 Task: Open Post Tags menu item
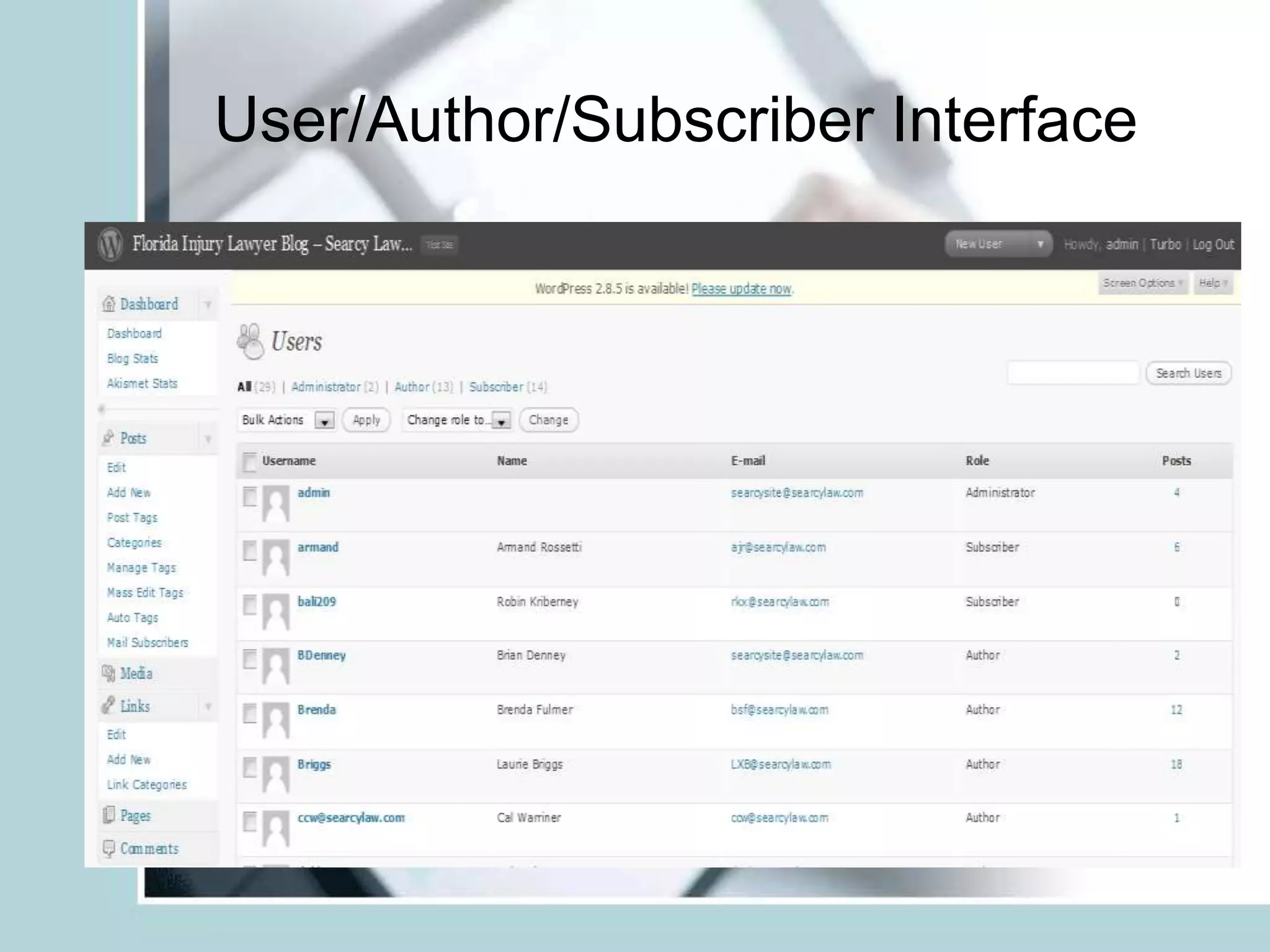[132, 518]
